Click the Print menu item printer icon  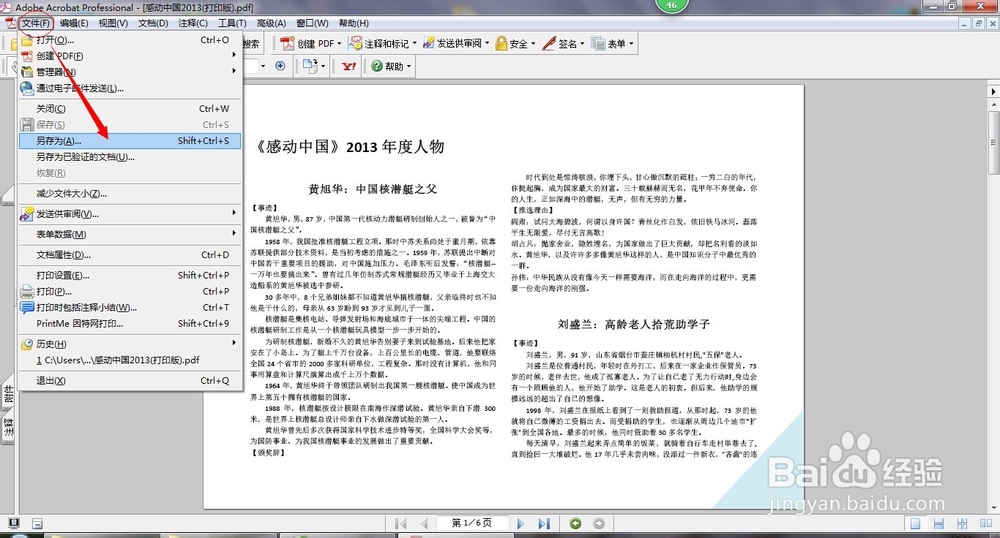click(x=27, y=291)
